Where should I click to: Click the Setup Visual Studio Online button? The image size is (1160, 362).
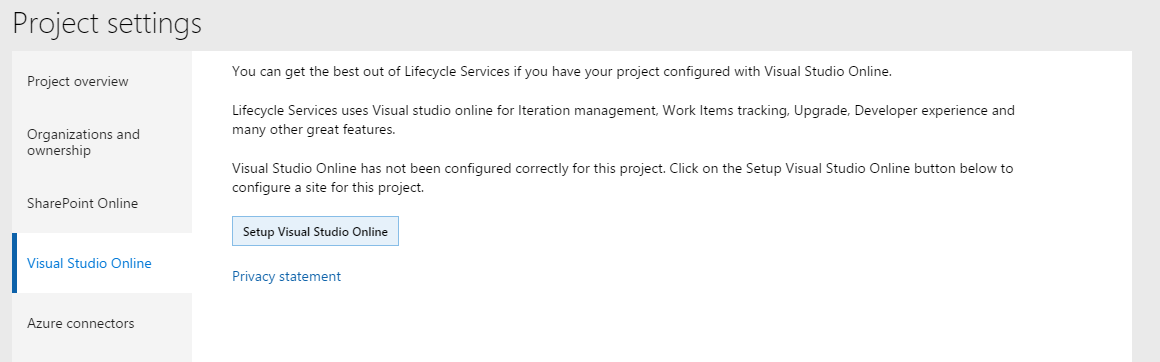[315, 231]
